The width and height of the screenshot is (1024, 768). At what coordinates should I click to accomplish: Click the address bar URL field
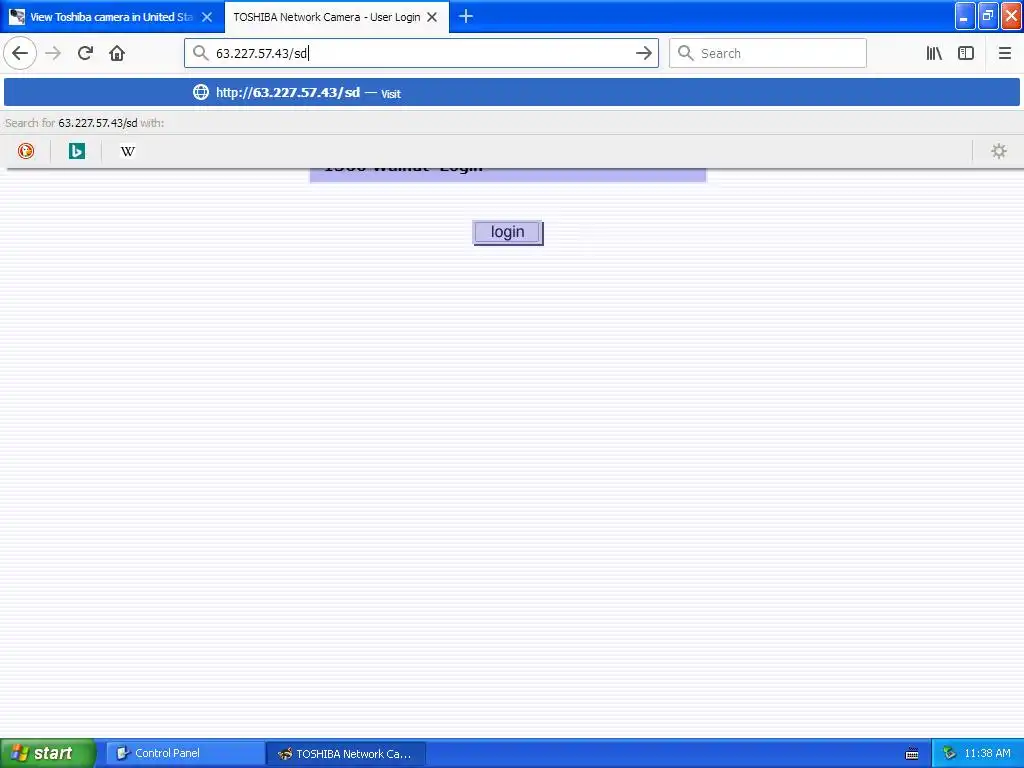pyautogui.click(x=421, y=54)
